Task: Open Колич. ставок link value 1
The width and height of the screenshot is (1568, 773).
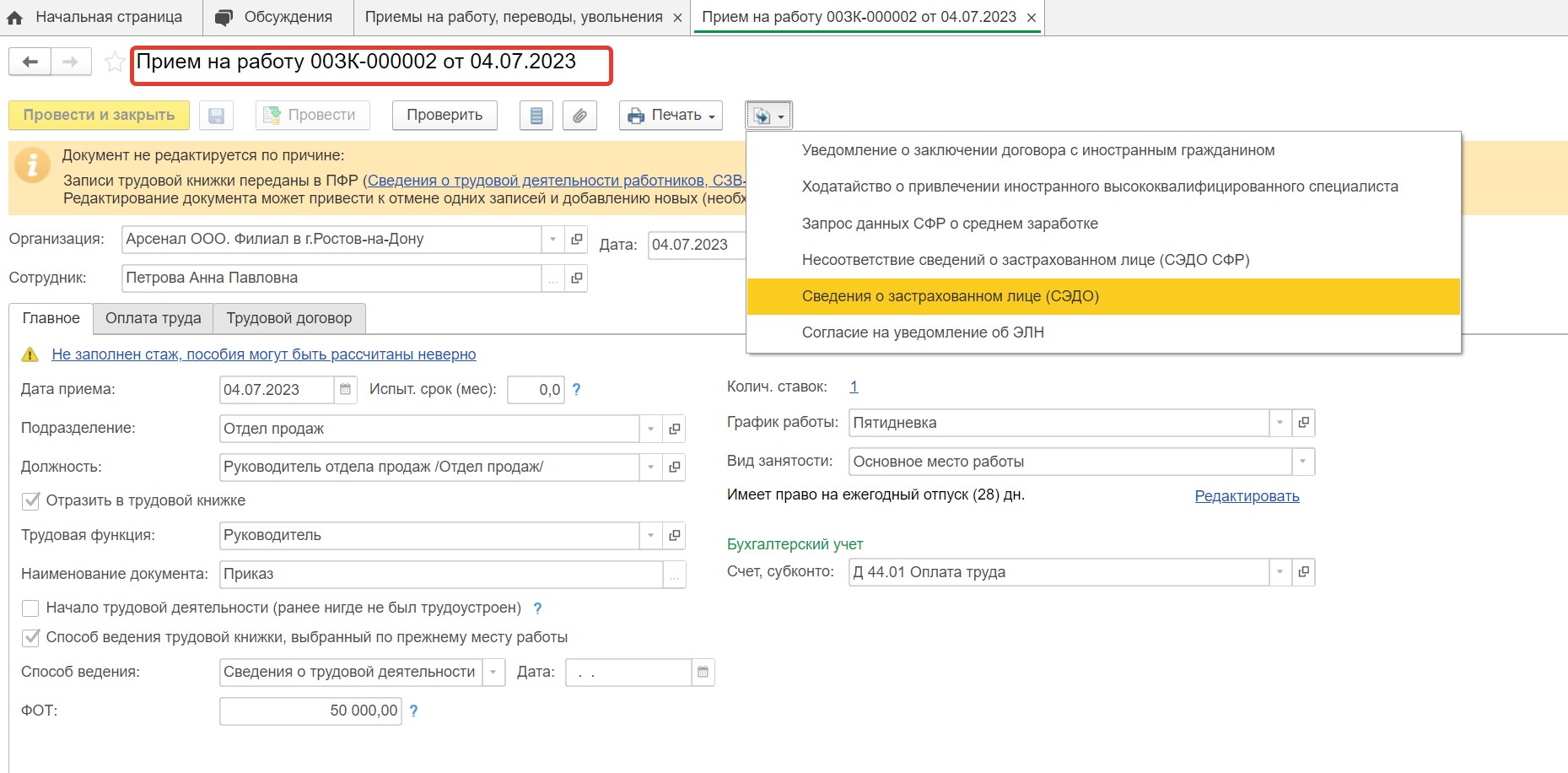Action: (x=854, y=386)
